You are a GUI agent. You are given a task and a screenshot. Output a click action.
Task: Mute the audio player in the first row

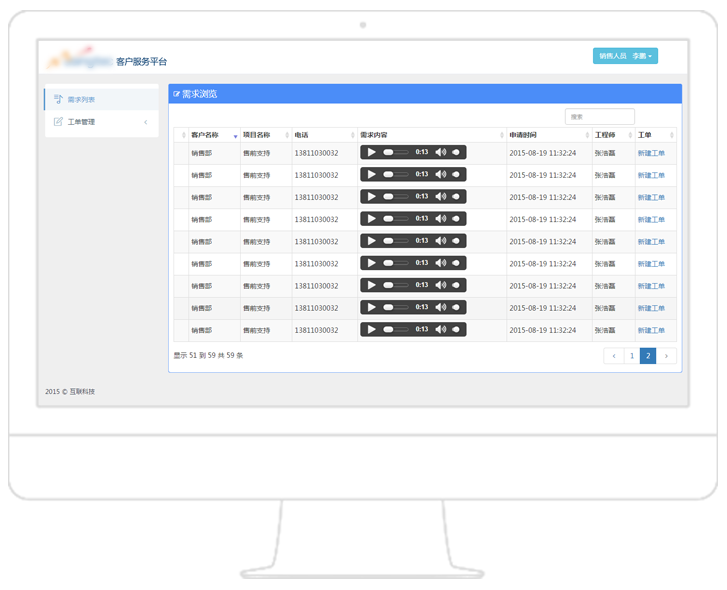click(440, 152)
